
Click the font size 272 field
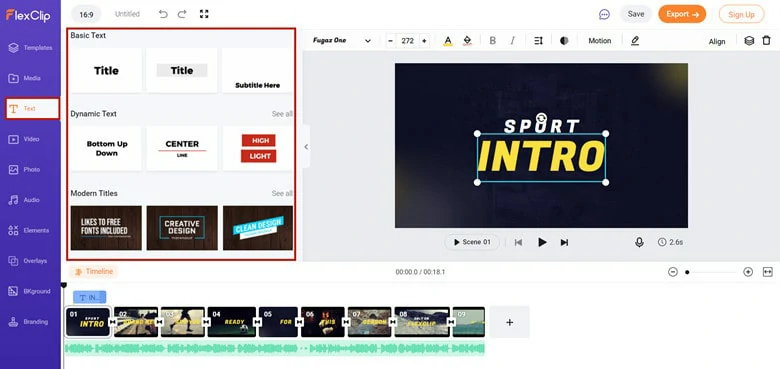click(407, 41)
